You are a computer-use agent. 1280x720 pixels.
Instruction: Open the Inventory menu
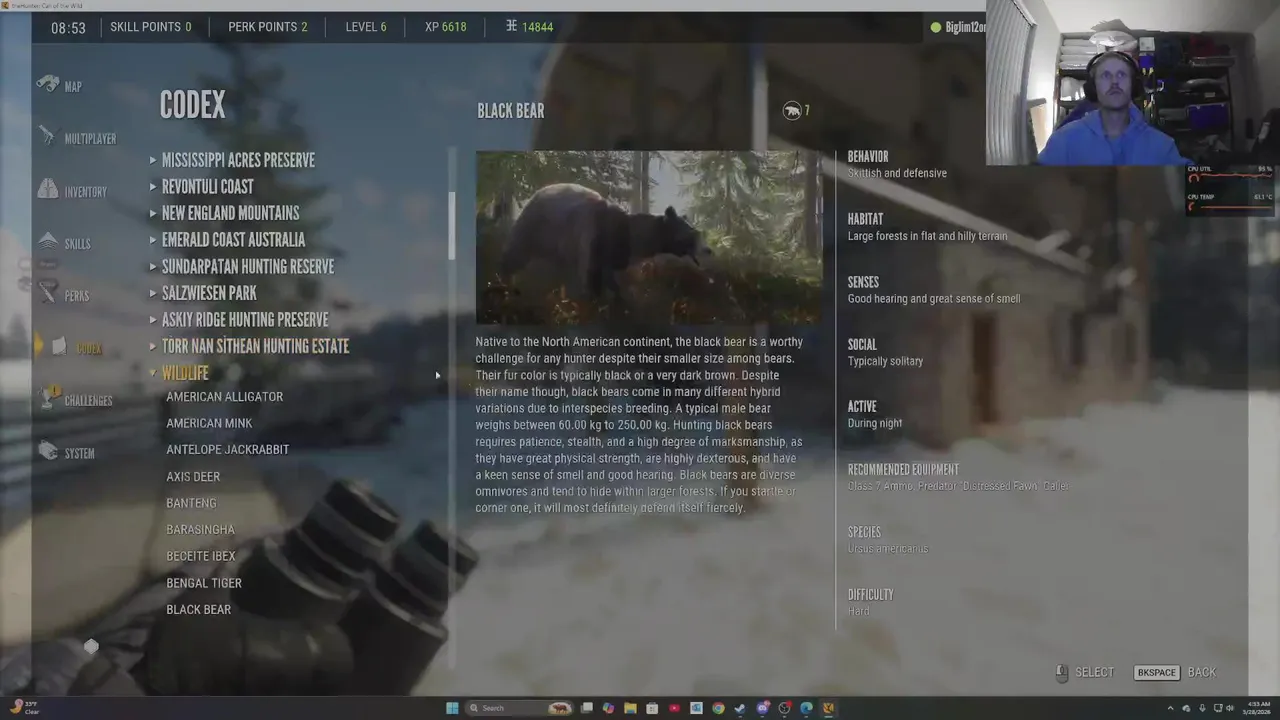click(x=85, y=192)
